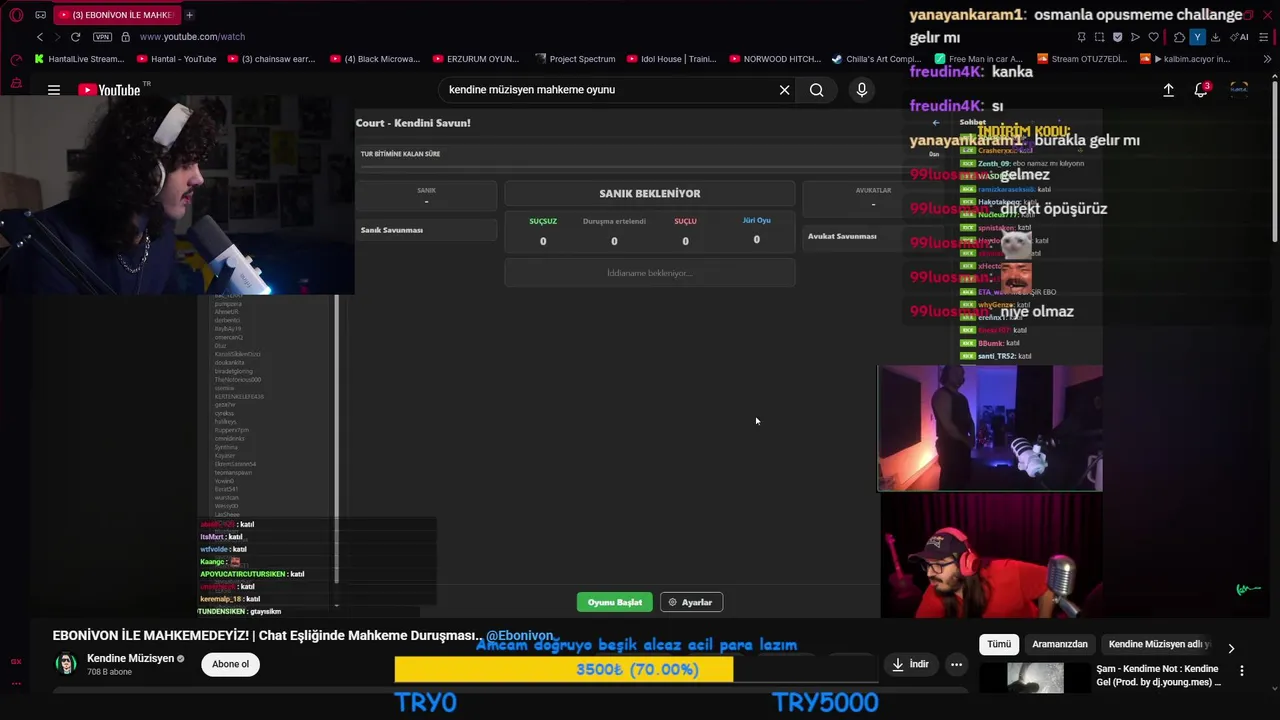Open YouTube create upload icon
The image size is (1280, 720).
(x=1168, y=90)
